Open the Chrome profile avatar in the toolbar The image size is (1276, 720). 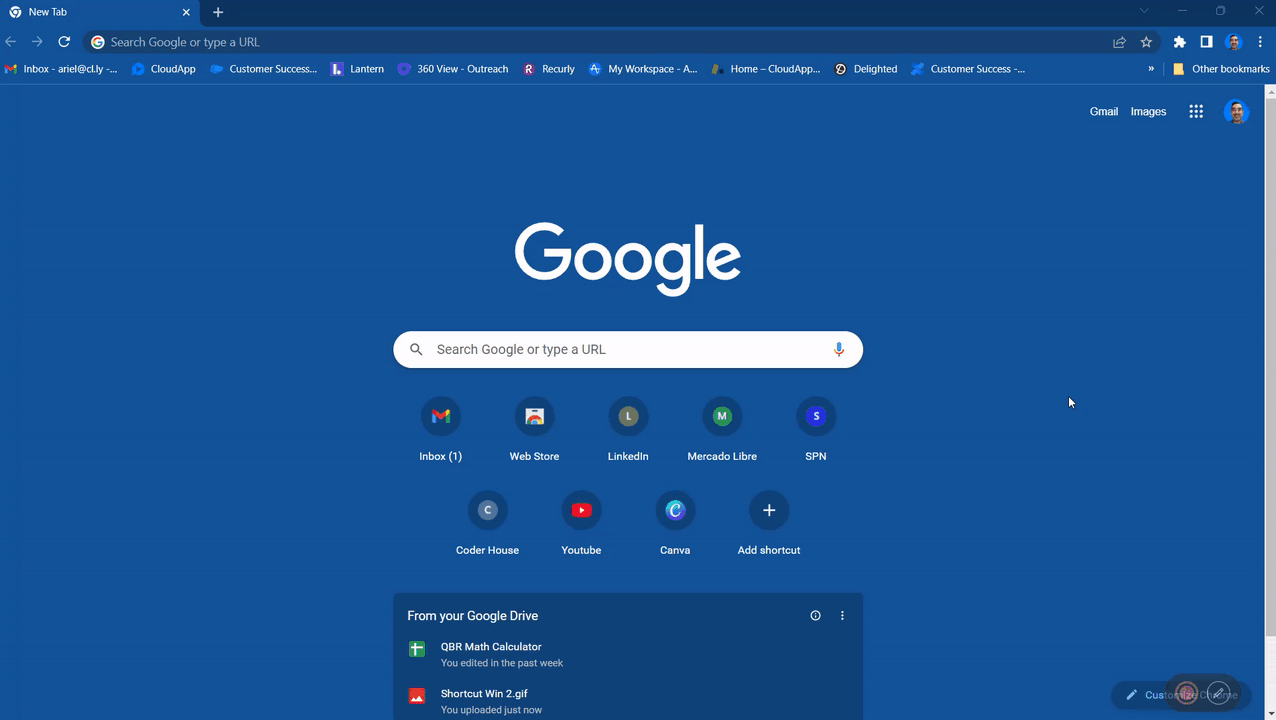1234,42
